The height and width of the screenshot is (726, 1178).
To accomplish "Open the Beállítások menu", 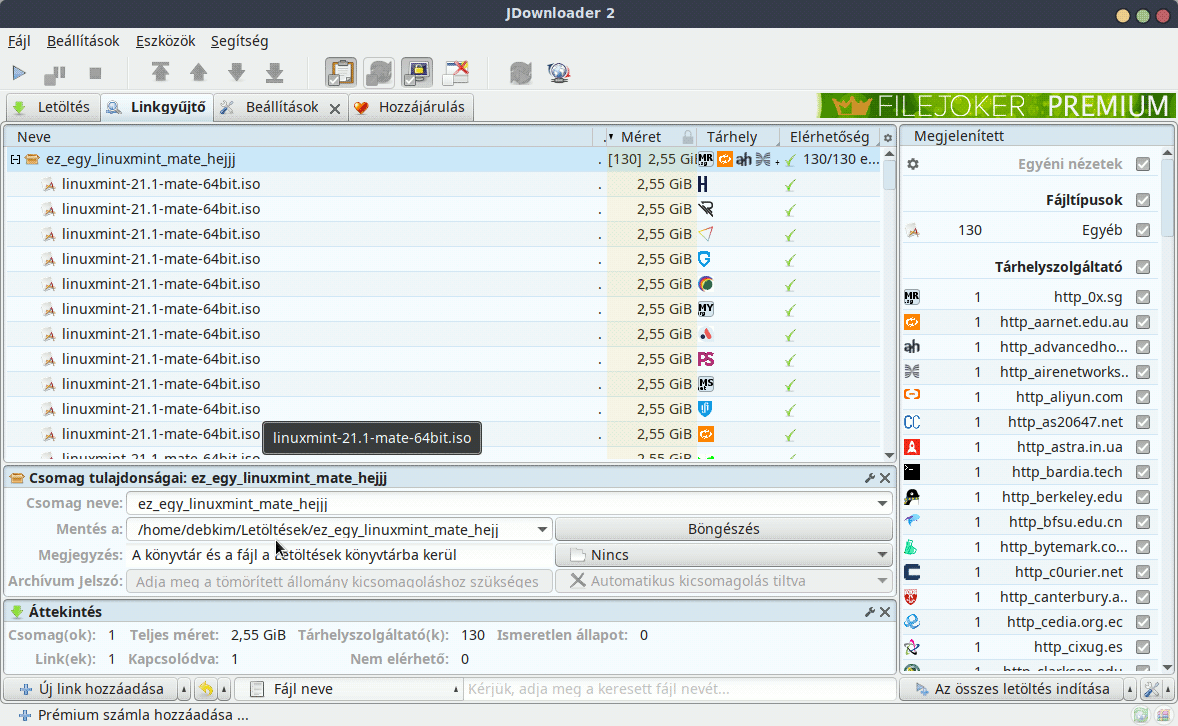I will [83, 41].
